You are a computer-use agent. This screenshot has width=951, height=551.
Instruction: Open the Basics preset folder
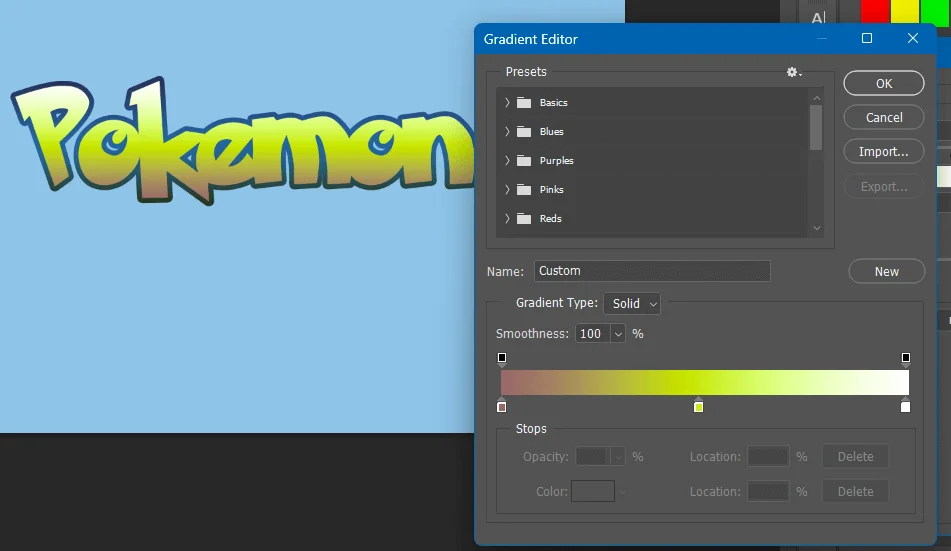(524, 103)
